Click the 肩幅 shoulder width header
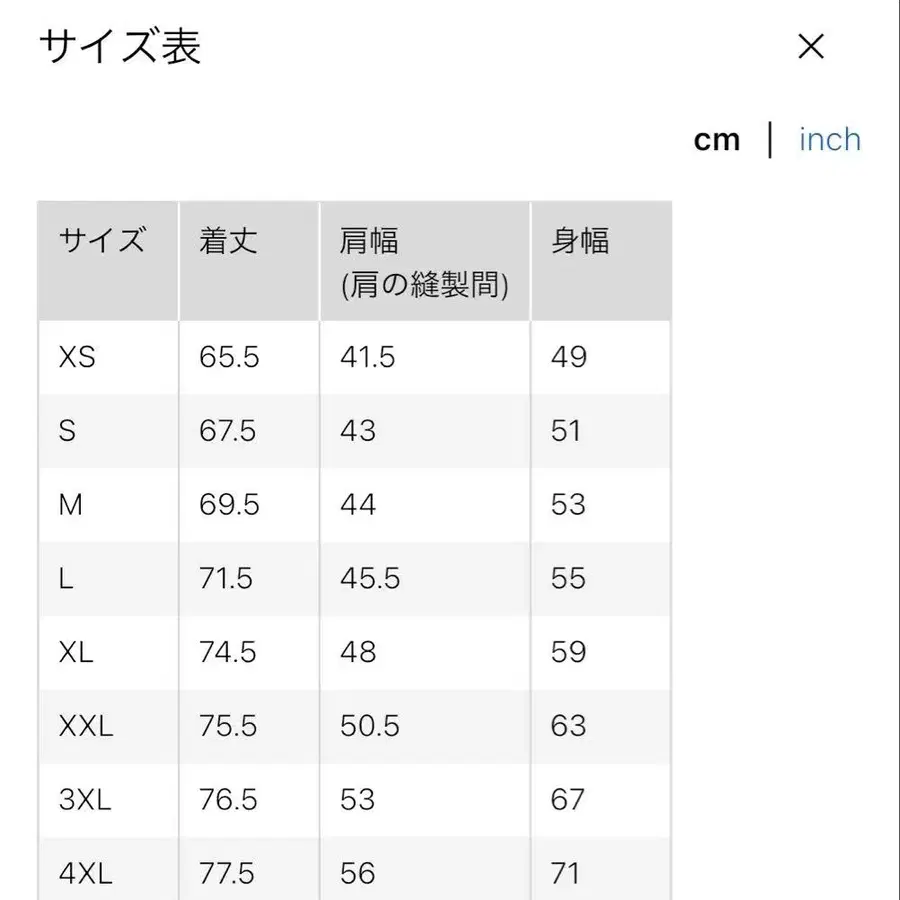Image resolution: width=900 pixels, height=900 pixels. pyautogui.click(x=370, y=240)
